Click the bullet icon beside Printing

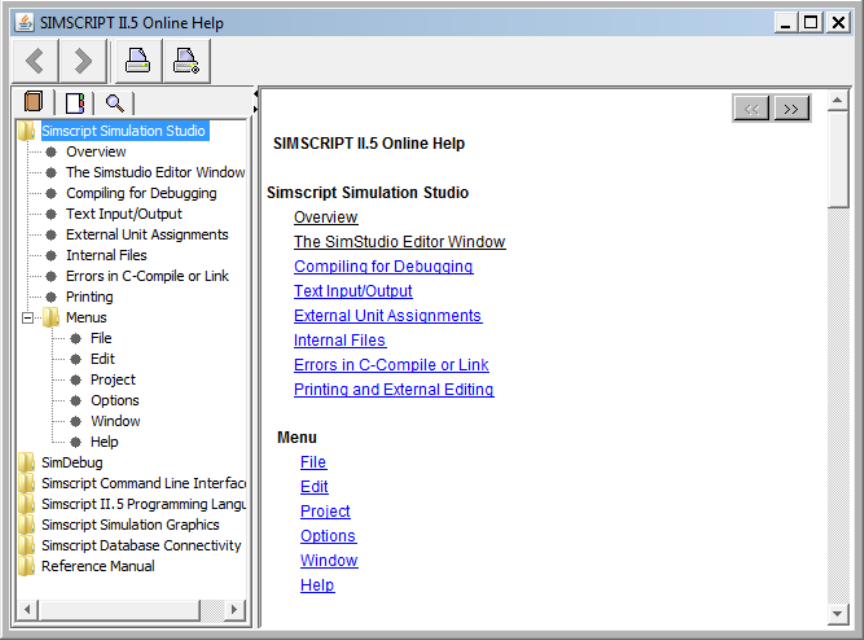coord(51,297)
